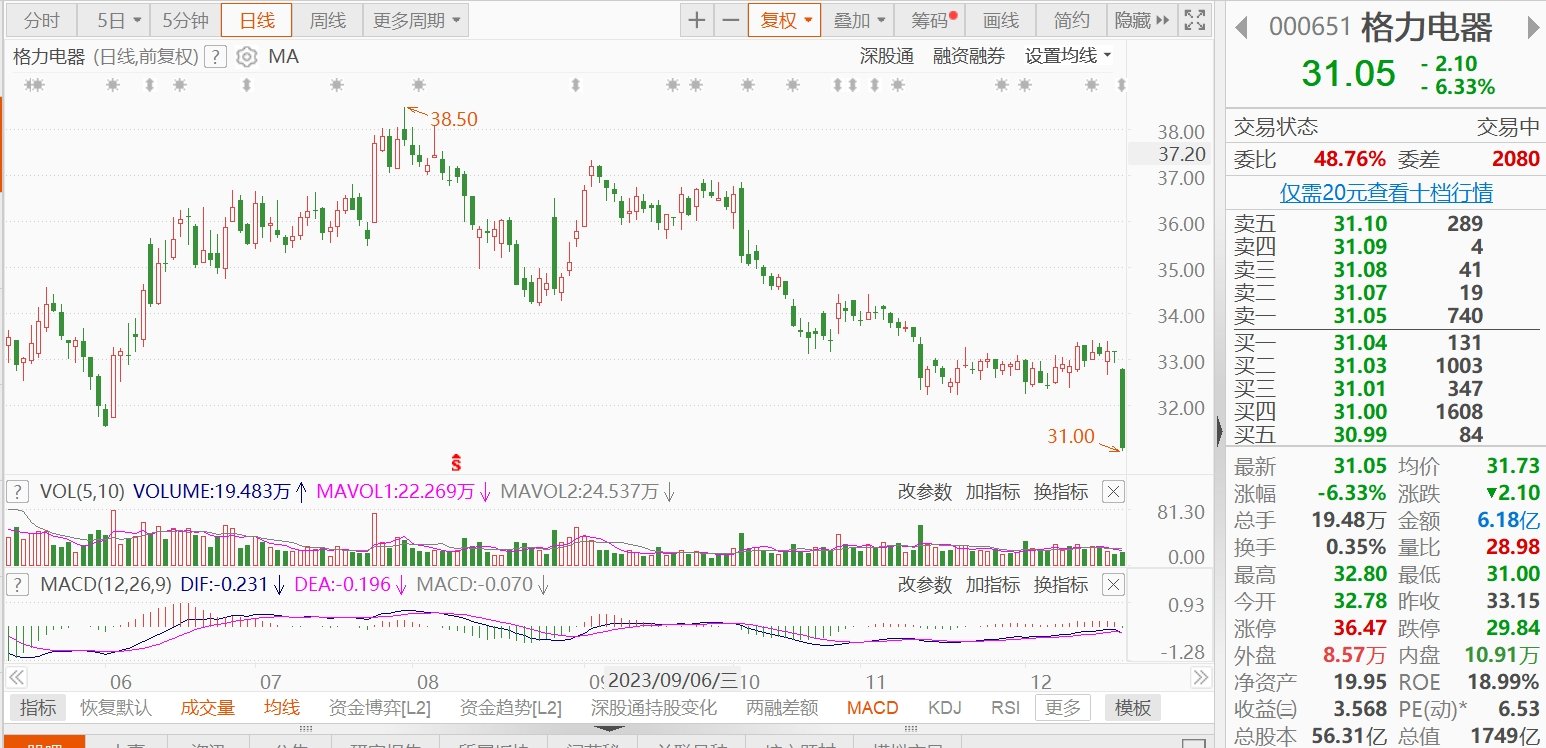This screenshot has width=1546, height=748.
Task: Select the 卖五 ask price 31.10
Action: (x=1359, y=224)
